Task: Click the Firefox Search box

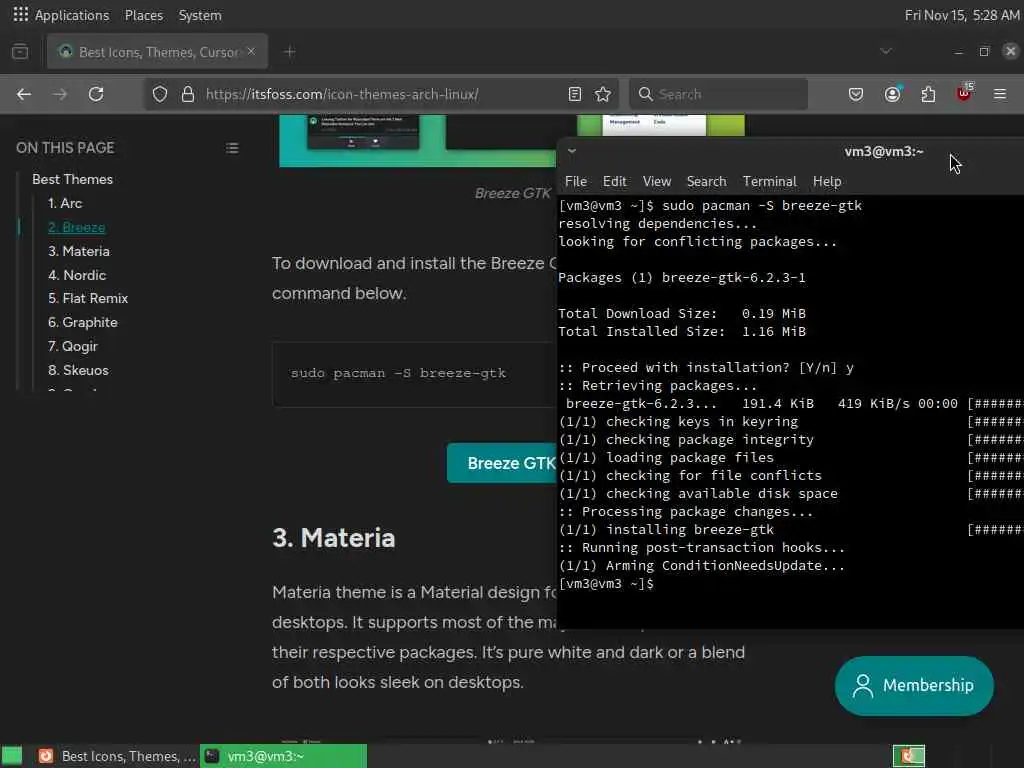Action: pos(718,94)
